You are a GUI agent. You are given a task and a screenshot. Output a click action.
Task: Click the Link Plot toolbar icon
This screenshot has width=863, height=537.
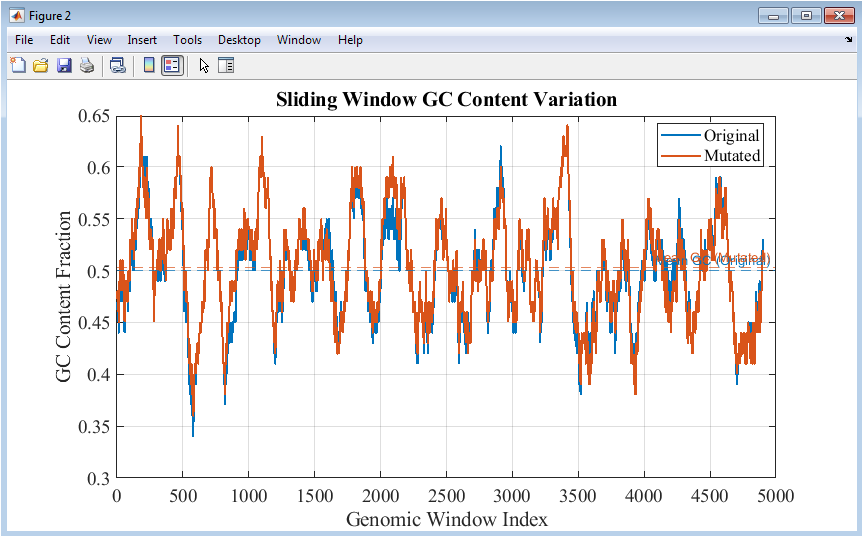pos(117,66)
